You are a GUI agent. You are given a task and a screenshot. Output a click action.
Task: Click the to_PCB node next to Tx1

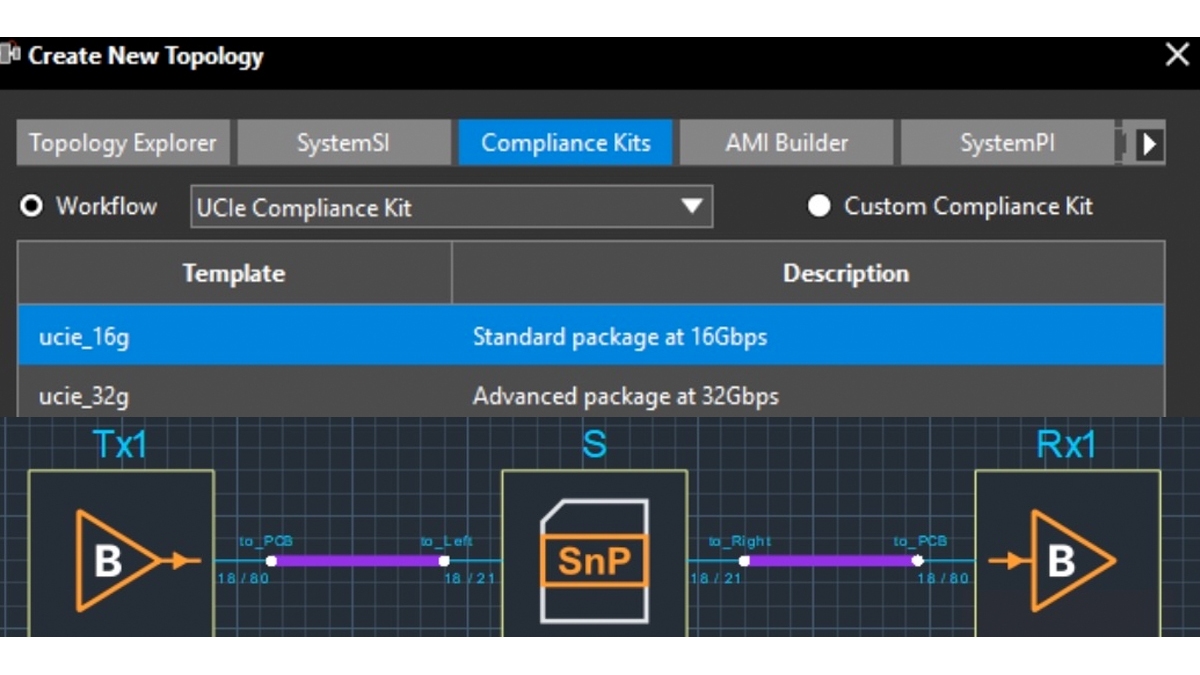[x=271, y=561]
